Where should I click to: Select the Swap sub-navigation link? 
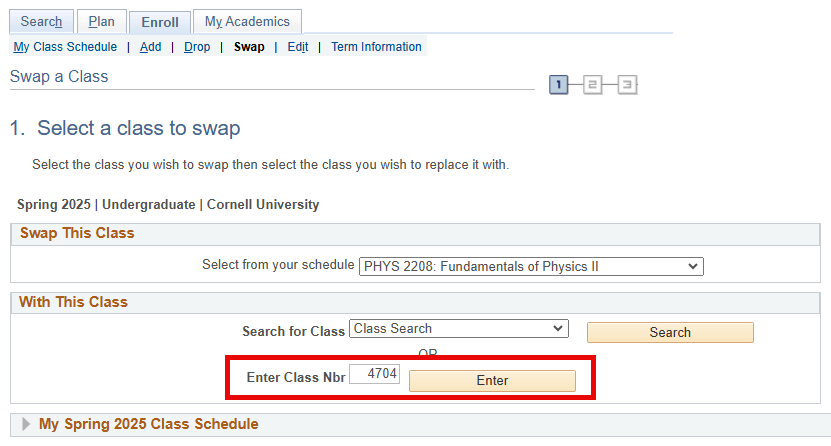pyautogui.click(x=249, y=47)
